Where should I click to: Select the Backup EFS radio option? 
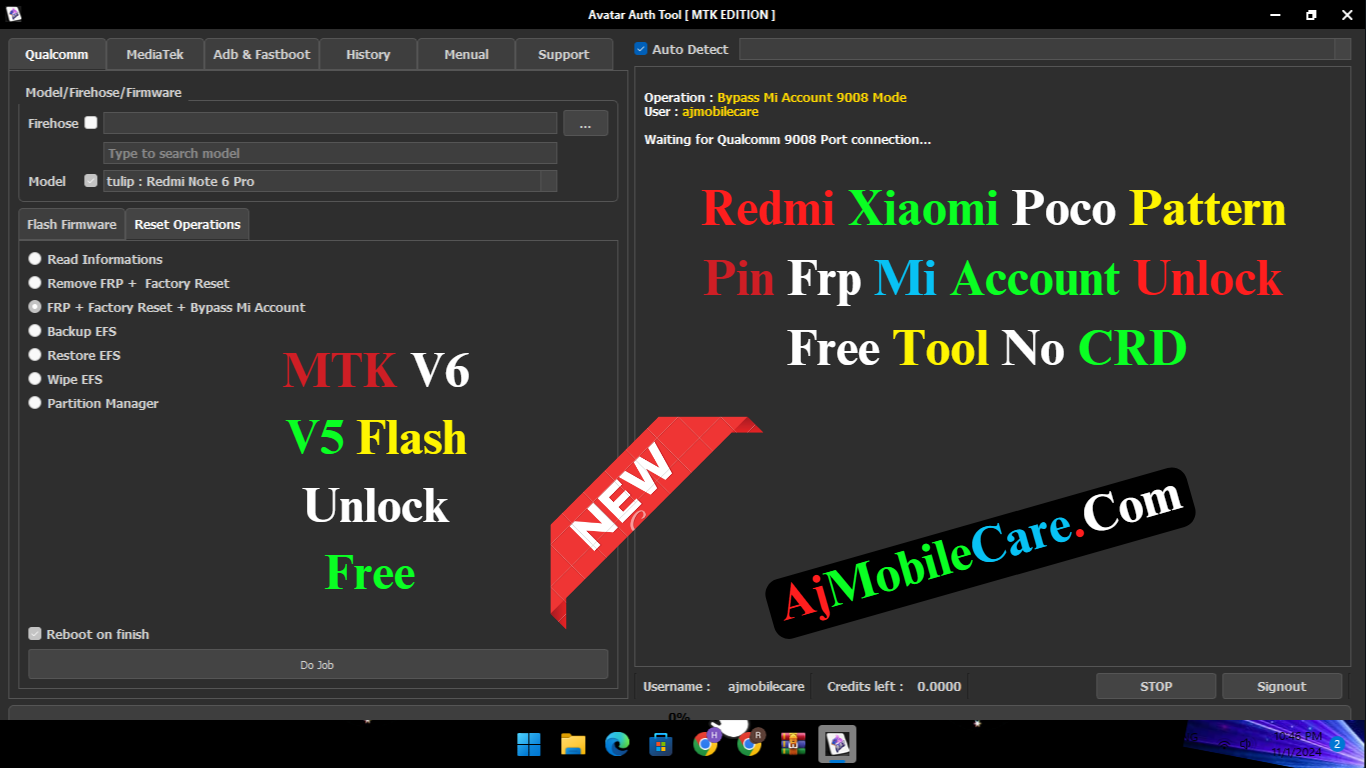pyautogui.click(x=35, y=331)
